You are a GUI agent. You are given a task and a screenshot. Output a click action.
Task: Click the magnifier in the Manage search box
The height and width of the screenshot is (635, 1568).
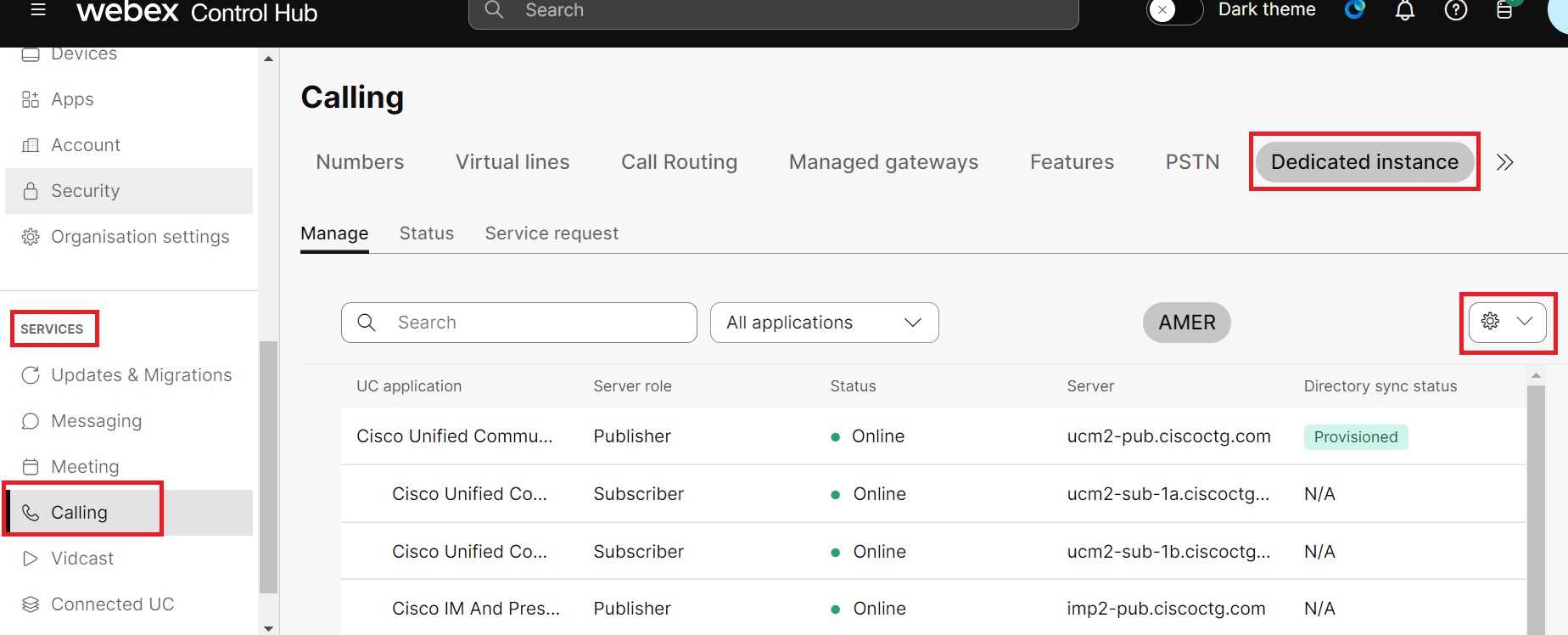[367, 323]
